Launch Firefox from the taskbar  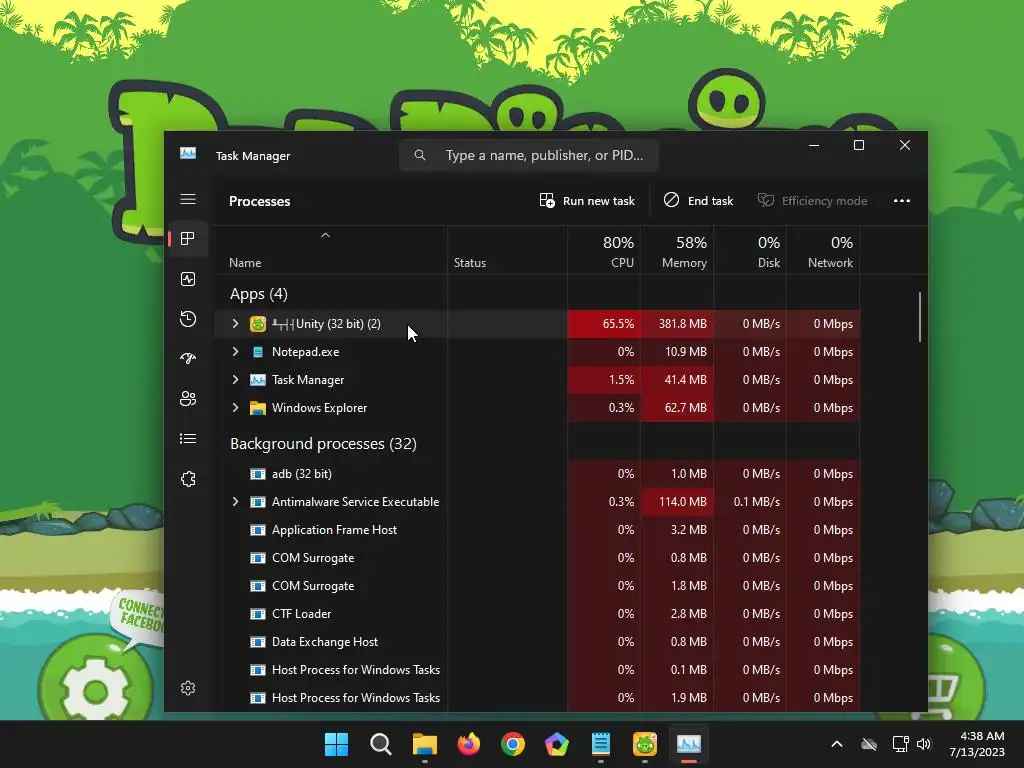click(469, 744)
